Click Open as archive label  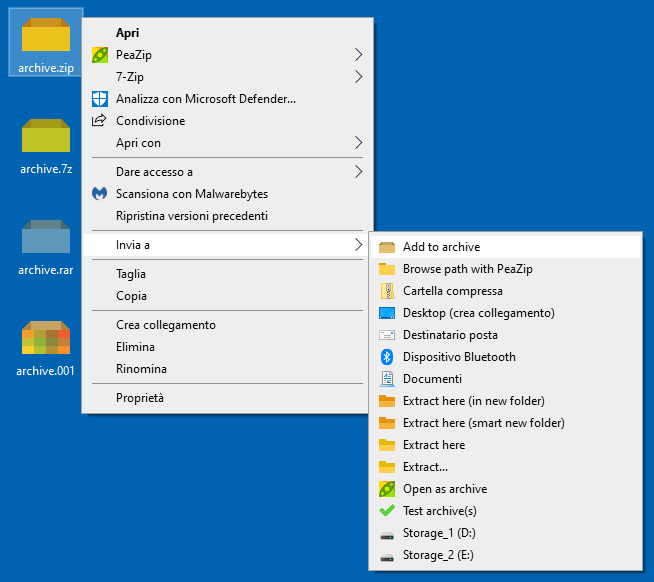click(445, 489)
